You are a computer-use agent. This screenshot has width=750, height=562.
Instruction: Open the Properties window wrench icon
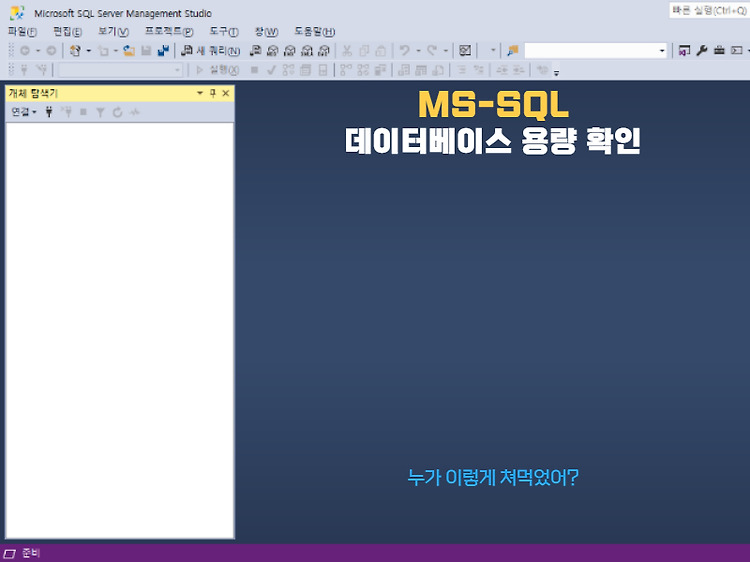[702, 50]
